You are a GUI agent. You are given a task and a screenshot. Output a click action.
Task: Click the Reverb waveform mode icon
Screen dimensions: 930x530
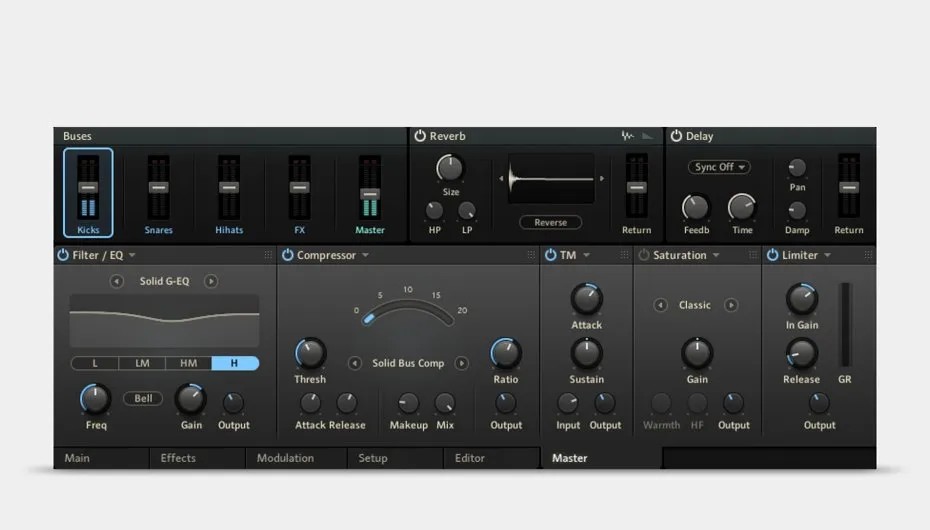628,136
